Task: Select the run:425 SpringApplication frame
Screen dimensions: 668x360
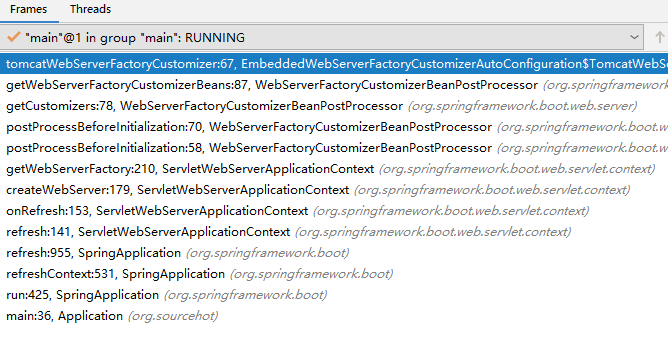Action: point(334,295)
